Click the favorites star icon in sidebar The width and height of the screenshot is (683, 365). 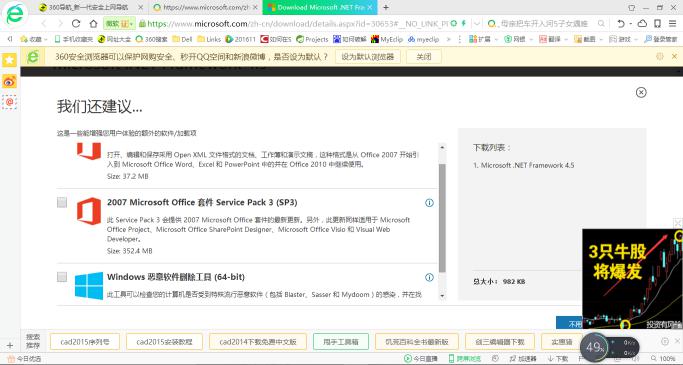coord(9,60)
